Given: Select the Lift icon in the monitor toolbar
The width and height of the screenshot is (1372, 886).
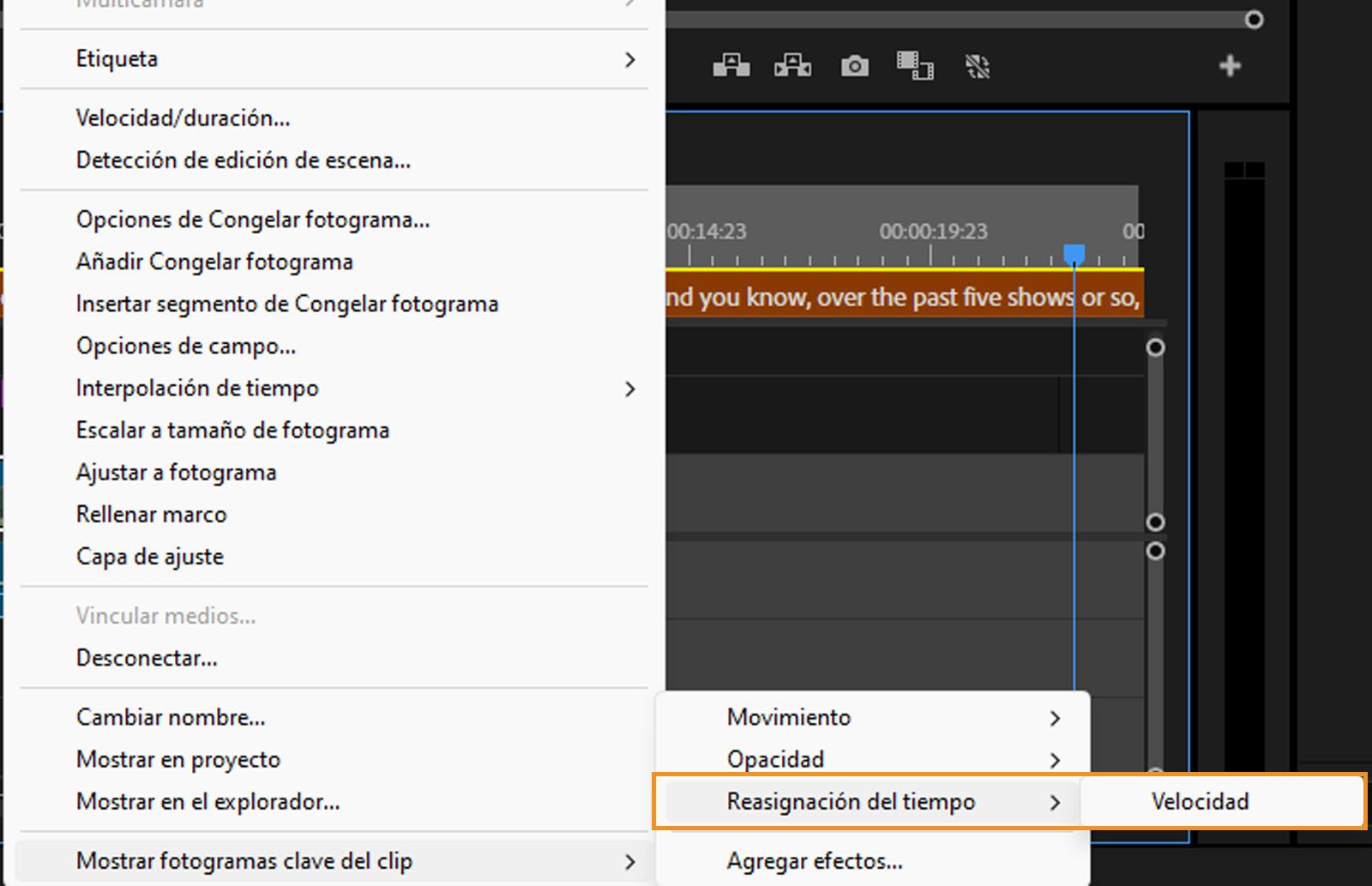Looking at the screenshot, I should pos(731,66).
